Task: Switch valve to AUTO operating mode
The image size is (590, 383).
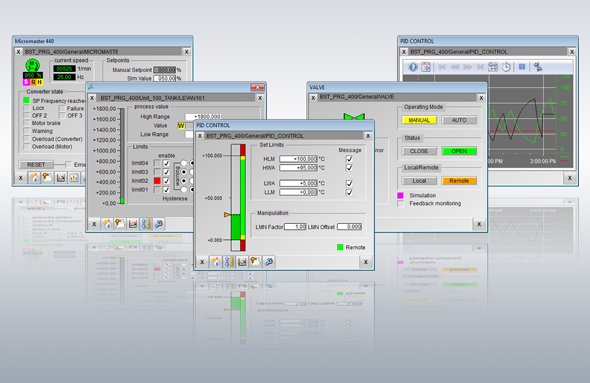Action: click(459, 120)
